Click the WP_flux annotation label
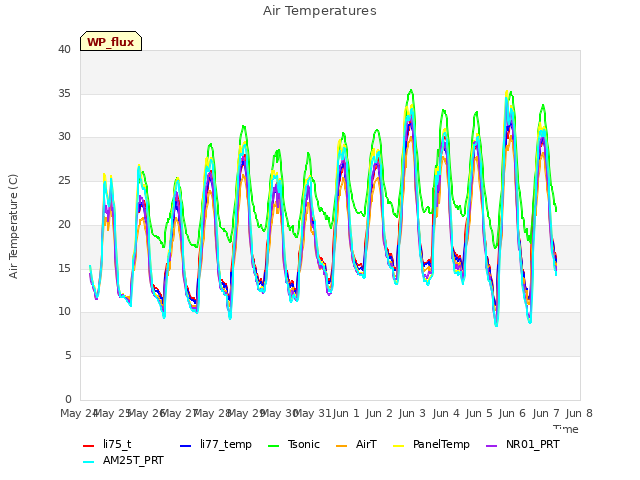Image resolution: width=640 pixels, height=480 pixels. (x=111, y=42)
